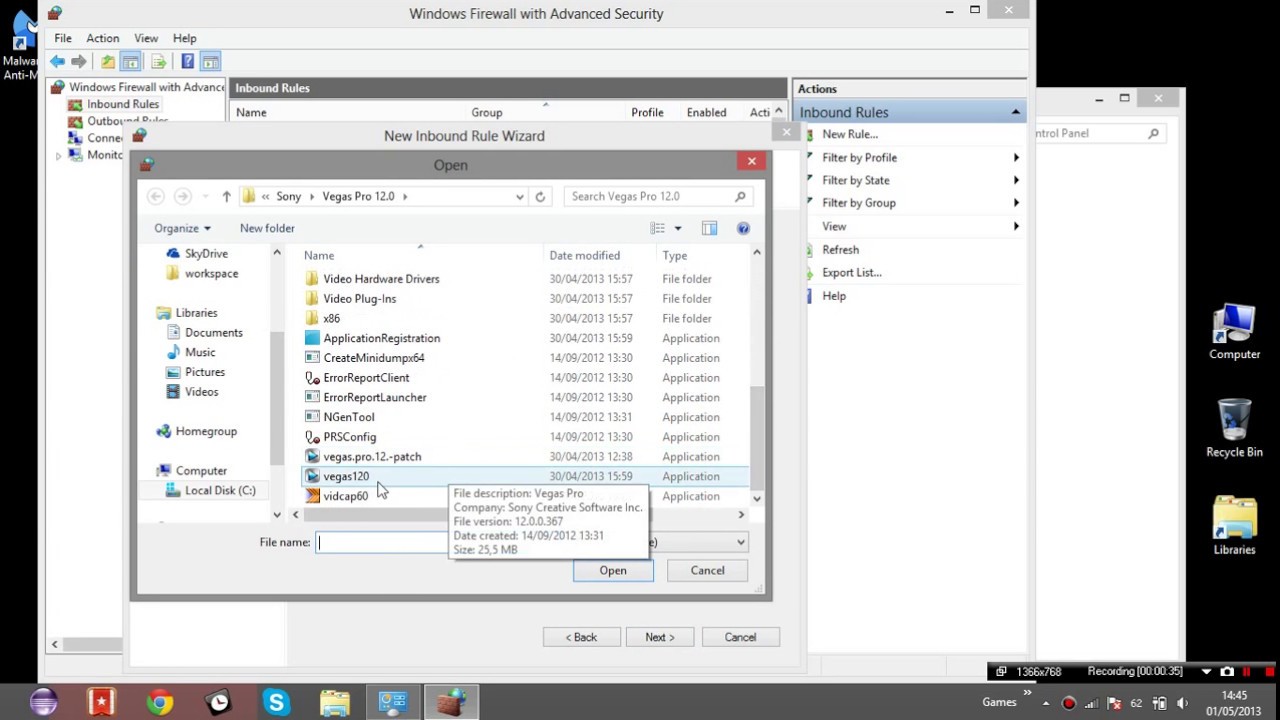Click the Open button
The height and width of the screenshot is (720, 1280).
(x=613, y=571)
